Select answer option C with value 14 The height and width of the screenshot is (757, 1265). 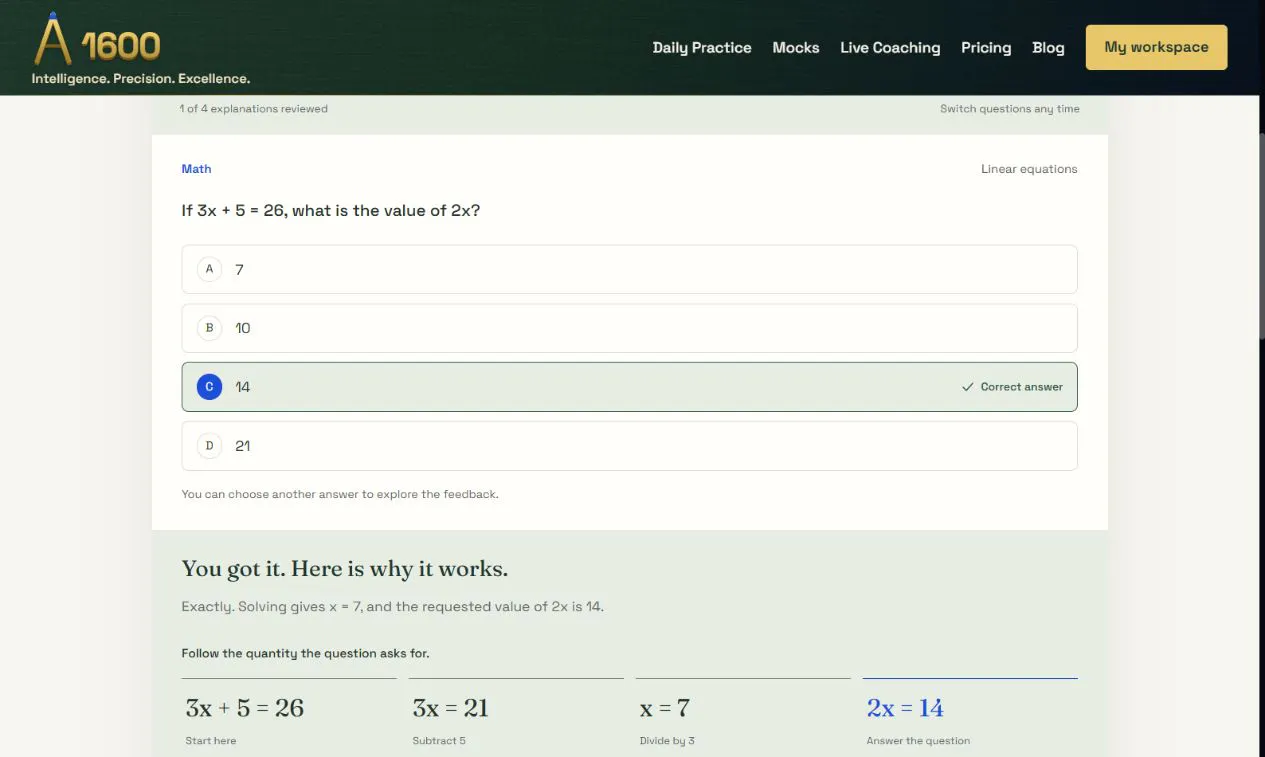pyautogui.click(x=629, y=387)
